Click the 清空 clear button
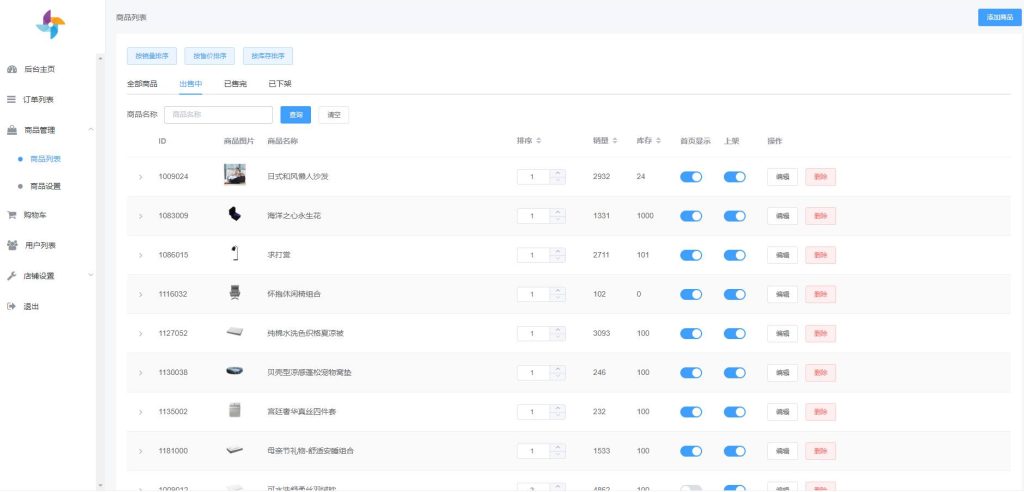Image resolution: width=1024 pixels, height=492 pixels. point(334,115)
